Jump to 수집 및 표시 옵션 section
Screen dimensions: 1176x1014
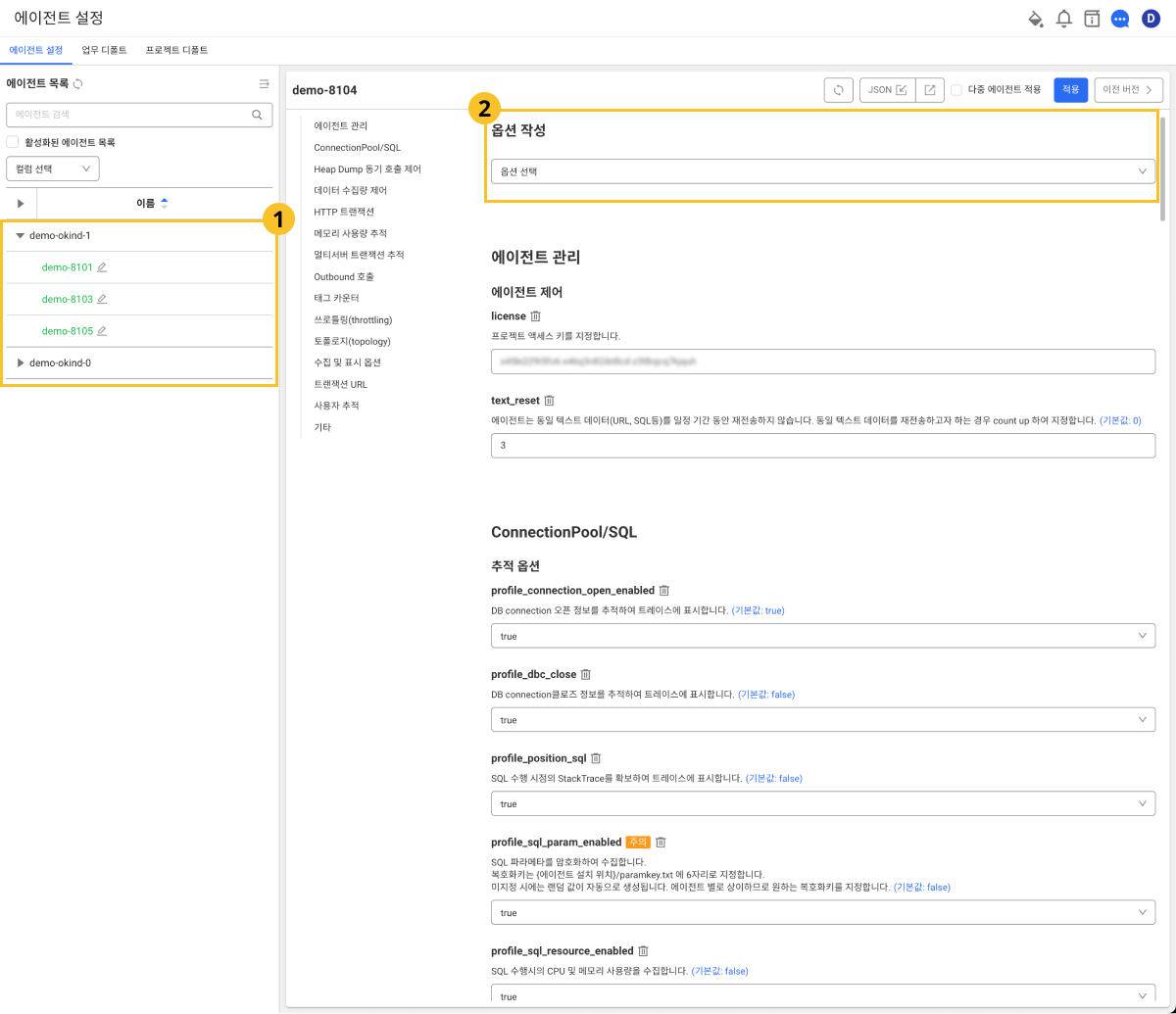pyautogui.click(x=347, y=362)
